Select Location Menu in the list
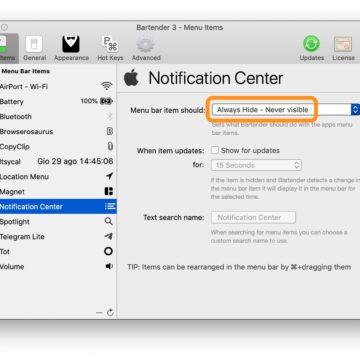Viewport: 360px width, 360px height. click(57, 177)
